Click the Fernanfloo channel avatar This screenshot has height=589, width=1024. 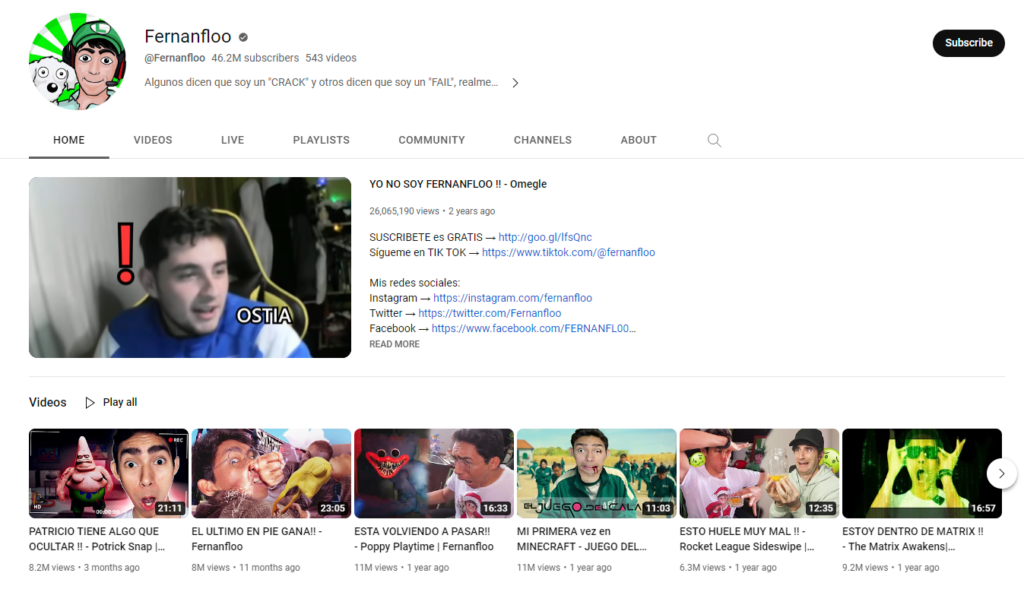(x=77, y=61)
